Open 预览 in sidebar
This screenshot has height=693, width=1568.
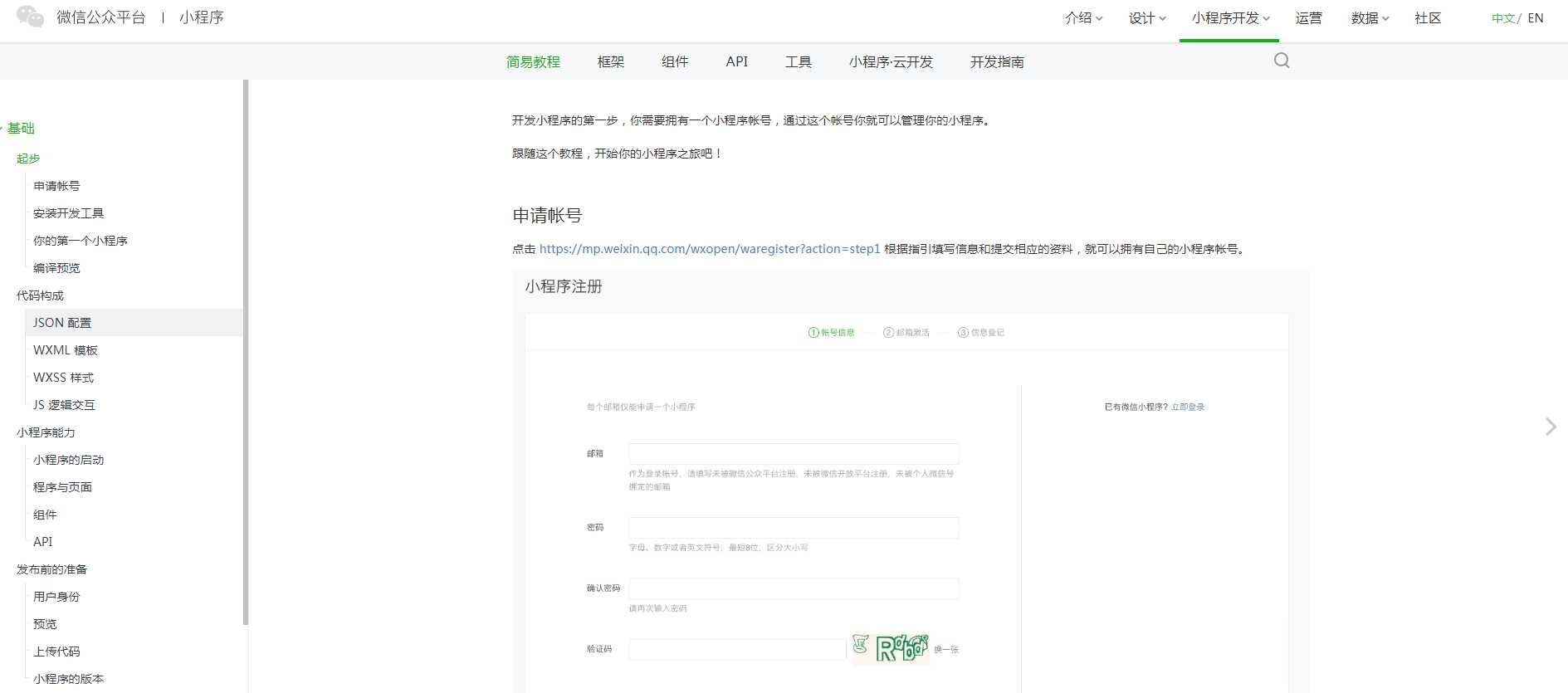tap(45, 624)
